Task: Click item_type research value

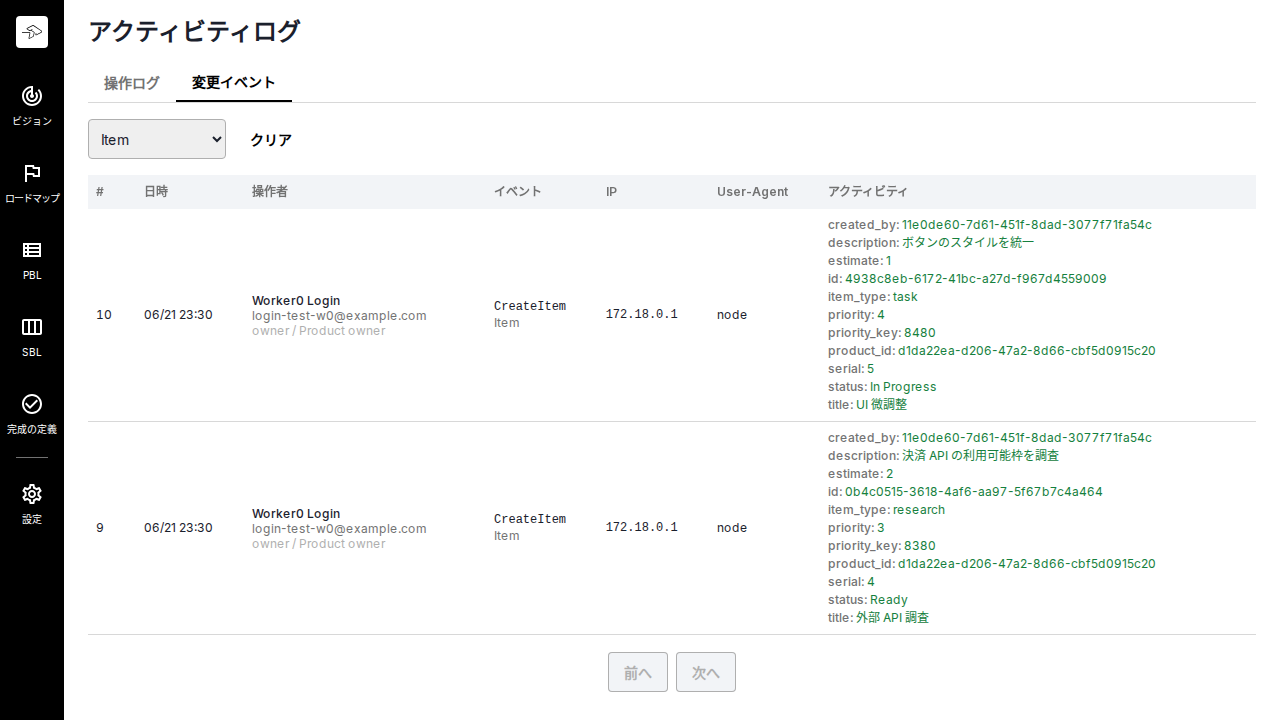Action: [x=919, y=510]
